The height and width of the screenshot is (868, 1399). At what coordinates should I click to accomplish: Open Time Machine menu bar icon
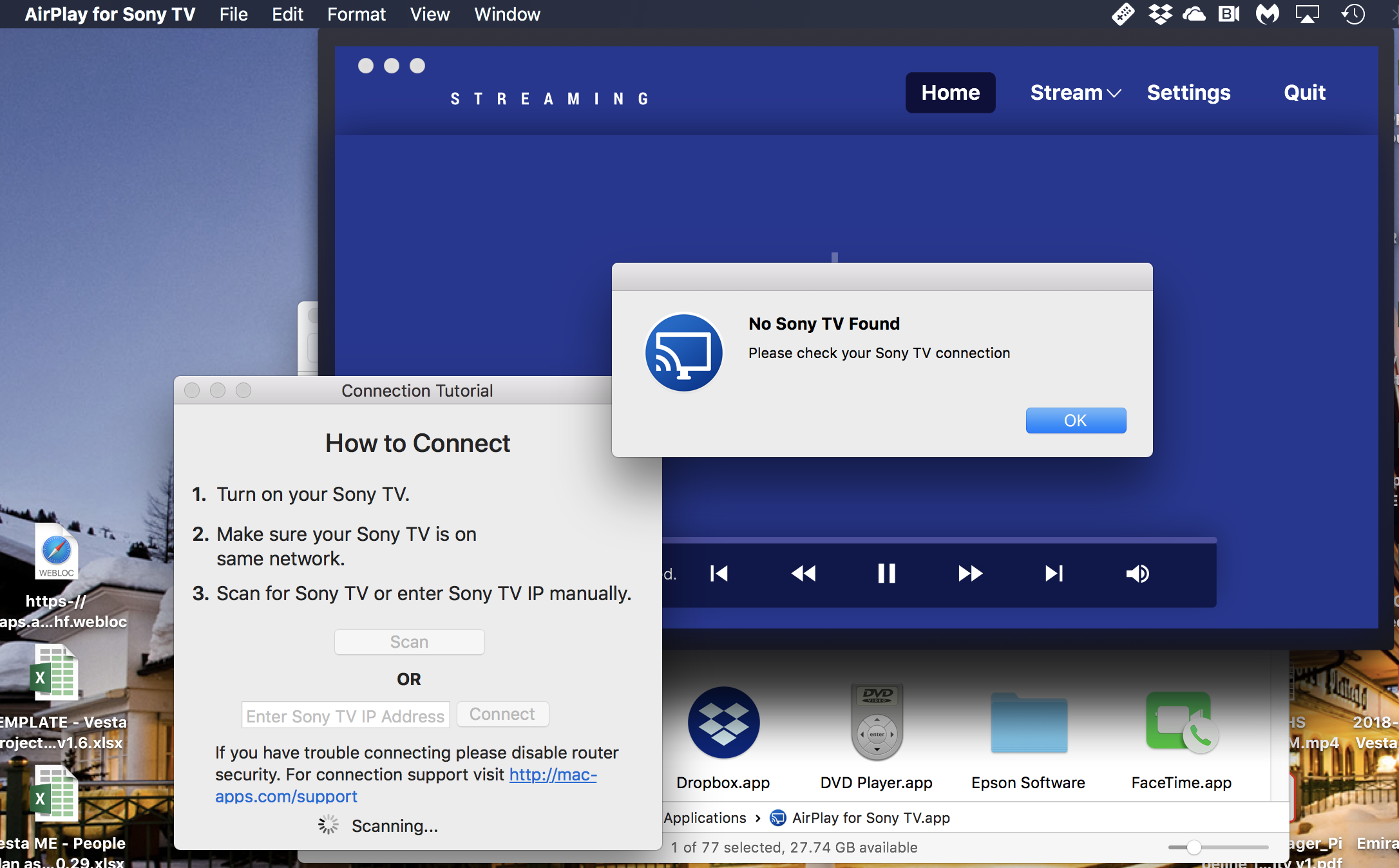1353,14
